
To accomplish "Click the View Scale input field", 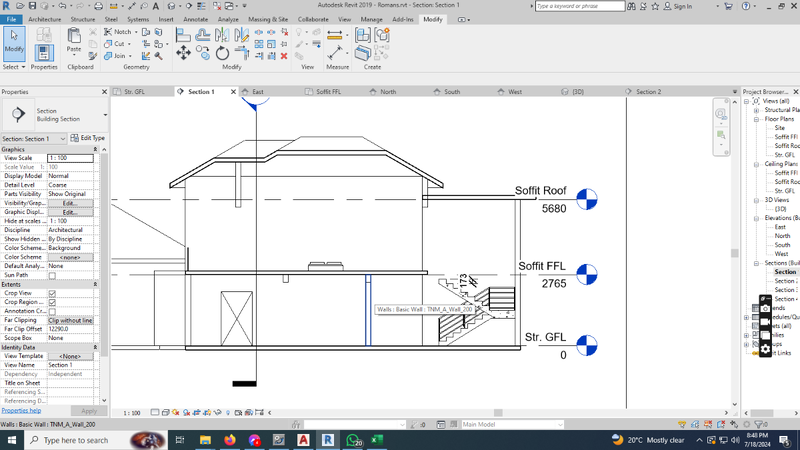I will point(71,158).
